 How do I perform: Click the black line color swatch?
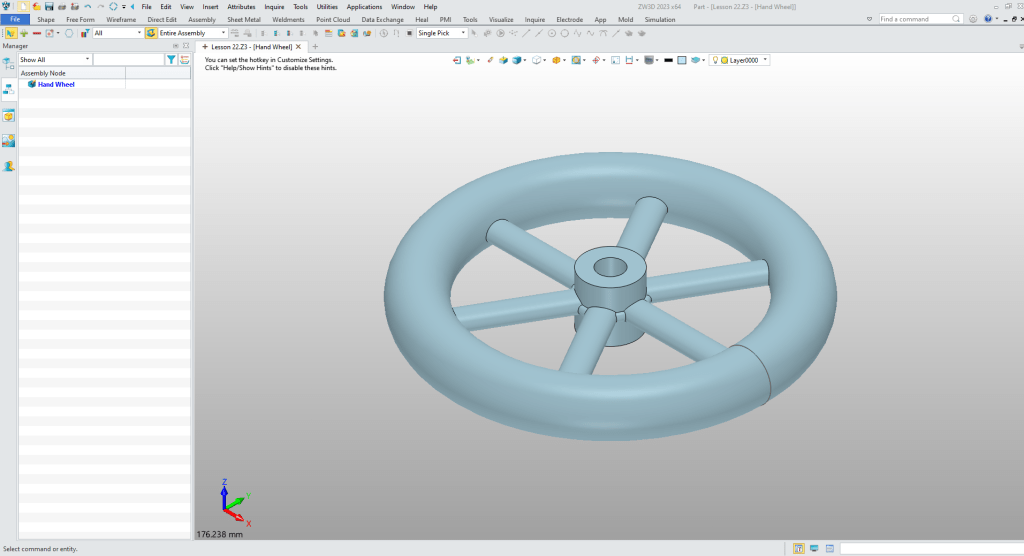(x=666, y=60)
